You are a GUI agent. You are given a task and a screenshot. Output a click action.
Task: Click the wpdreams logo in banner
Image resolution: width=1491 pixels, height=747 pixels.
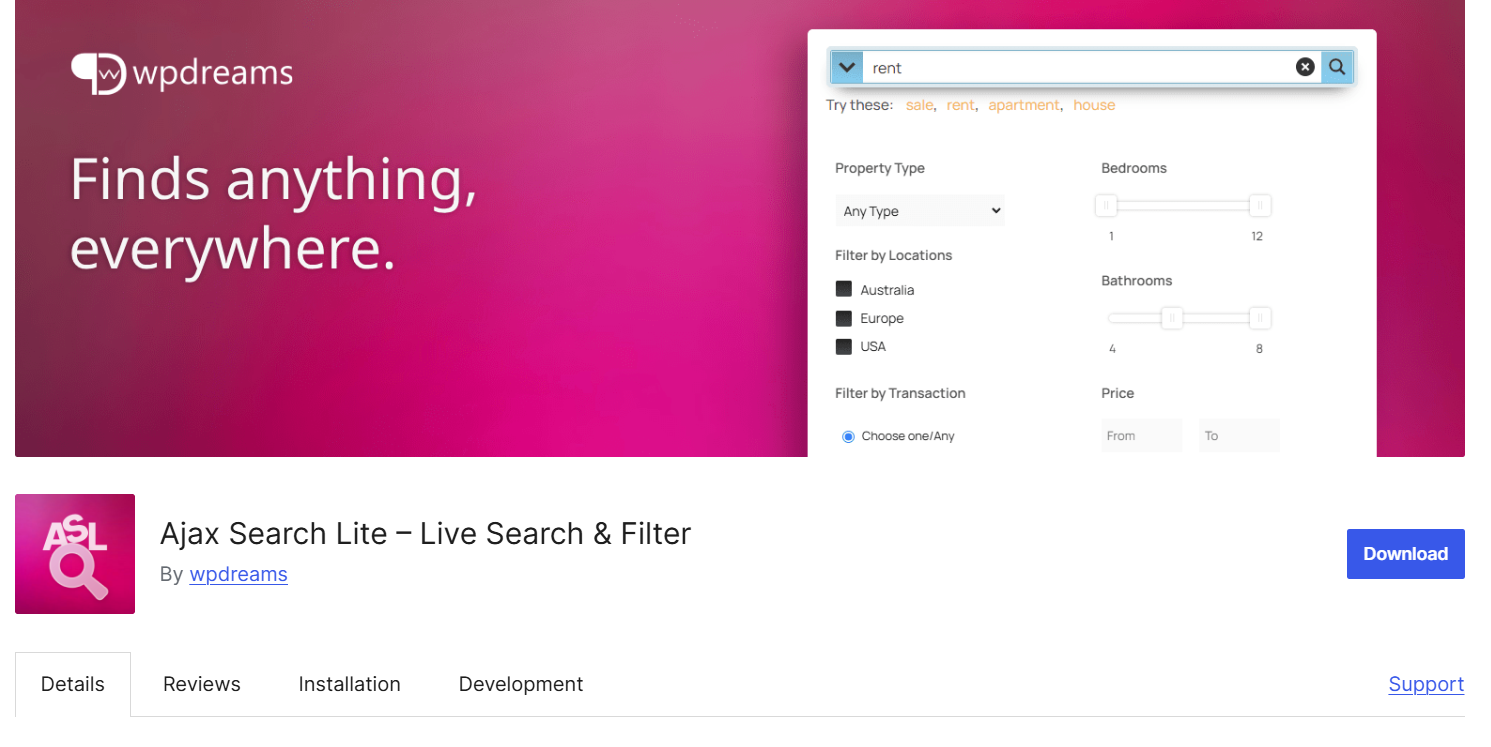point(182,73)
